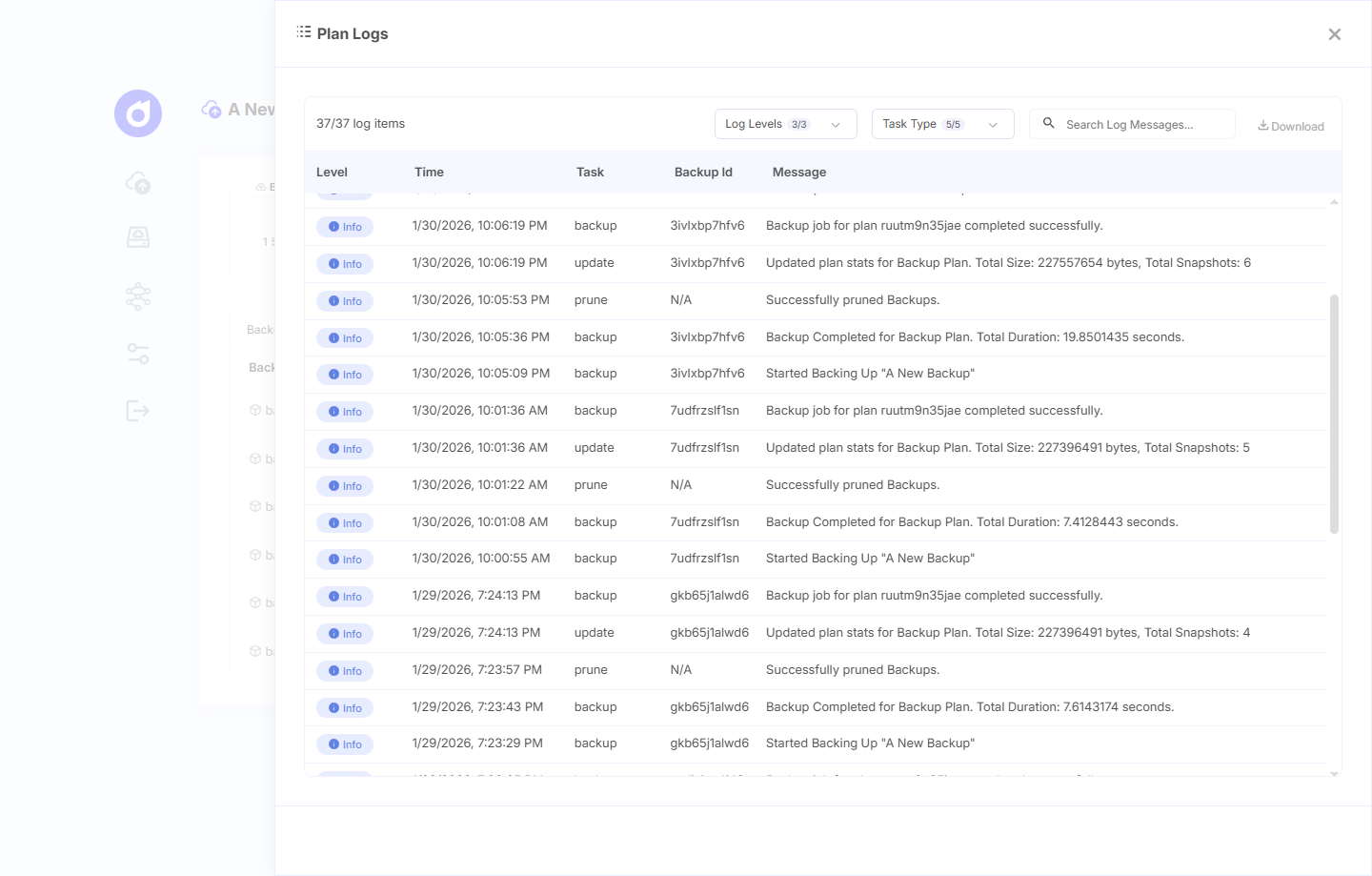
Task: Click "update" task cell on the 10:01:36 AM row
Action: [x=594, y=448]
